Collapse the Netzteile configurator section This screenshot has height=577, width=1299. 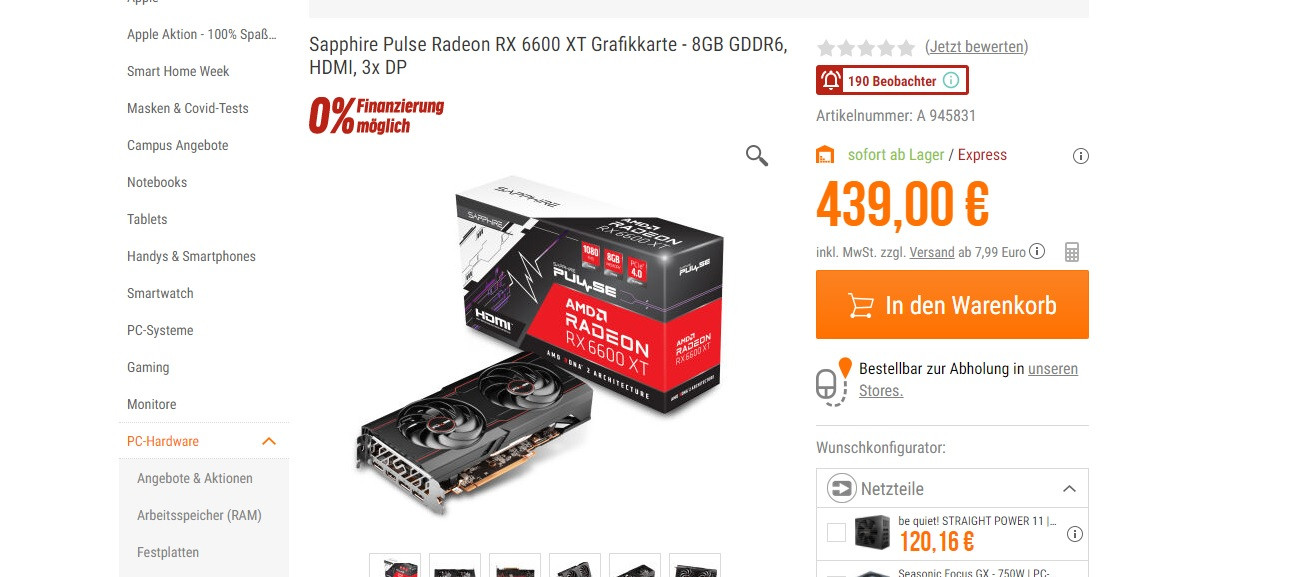1069,489
